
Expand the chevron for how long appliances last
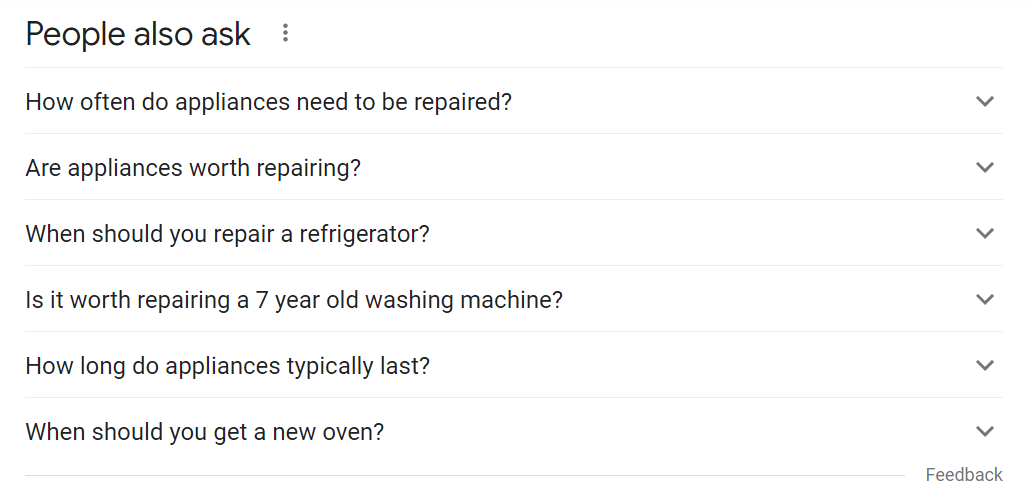[x=985, y=365]
